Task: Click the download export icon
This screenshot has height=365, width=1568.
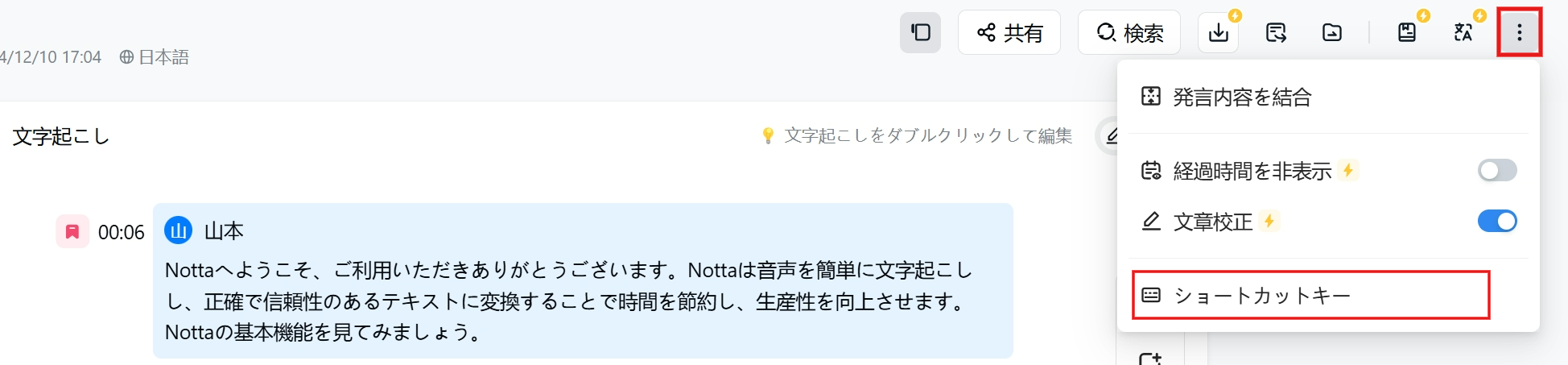Action: pyautogui.click(x=1219, y=32)
